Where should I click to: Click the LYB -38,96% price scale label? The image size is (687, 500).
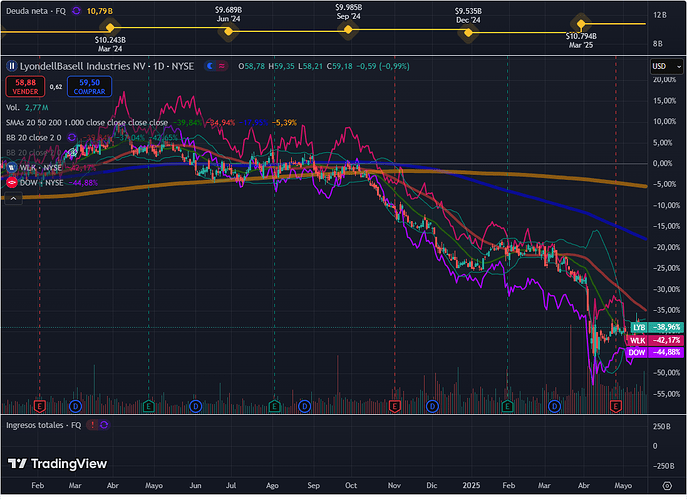(x=657, y=327)
